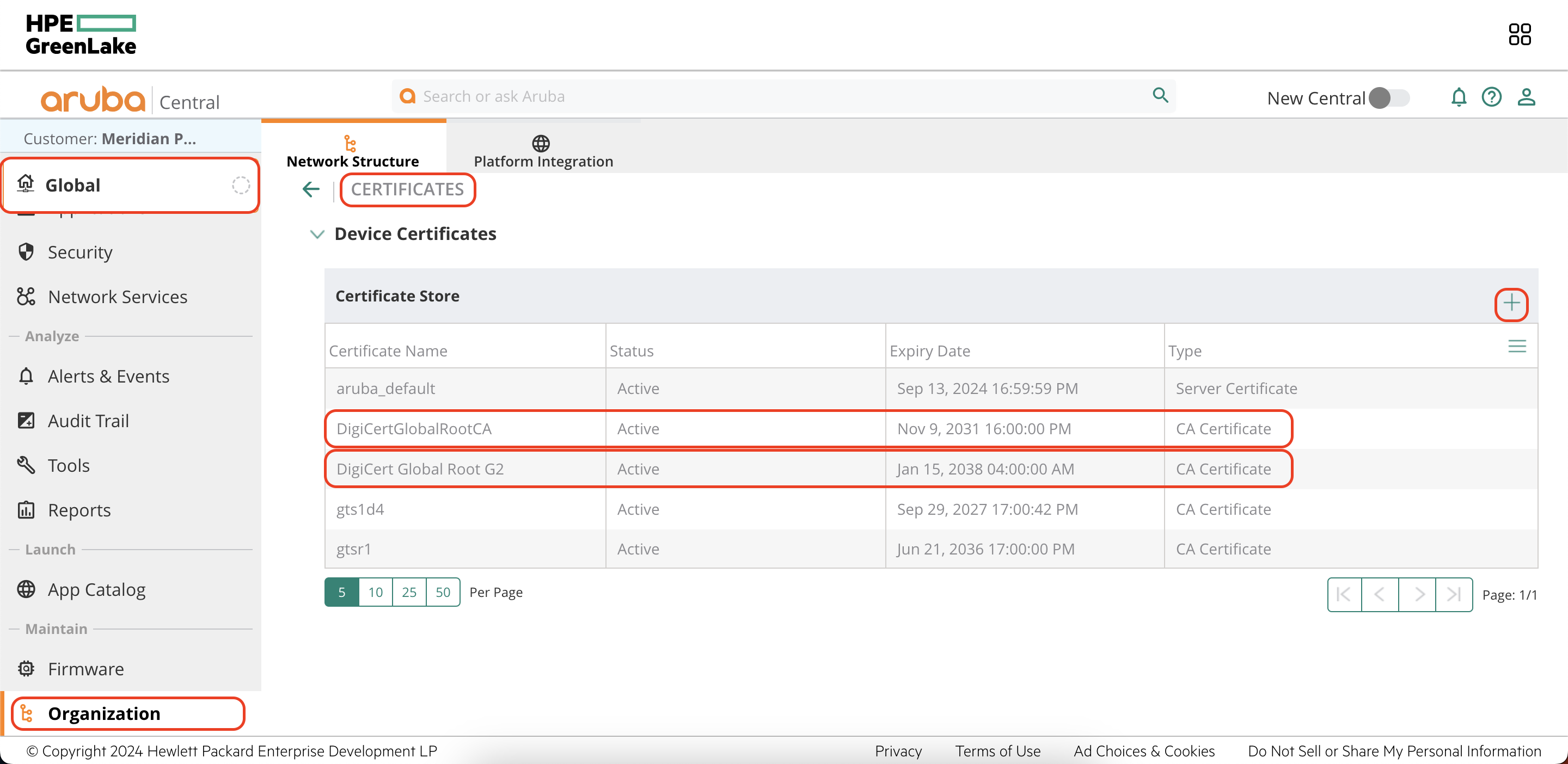Select the gts1d4 certificate

(360, 509)
